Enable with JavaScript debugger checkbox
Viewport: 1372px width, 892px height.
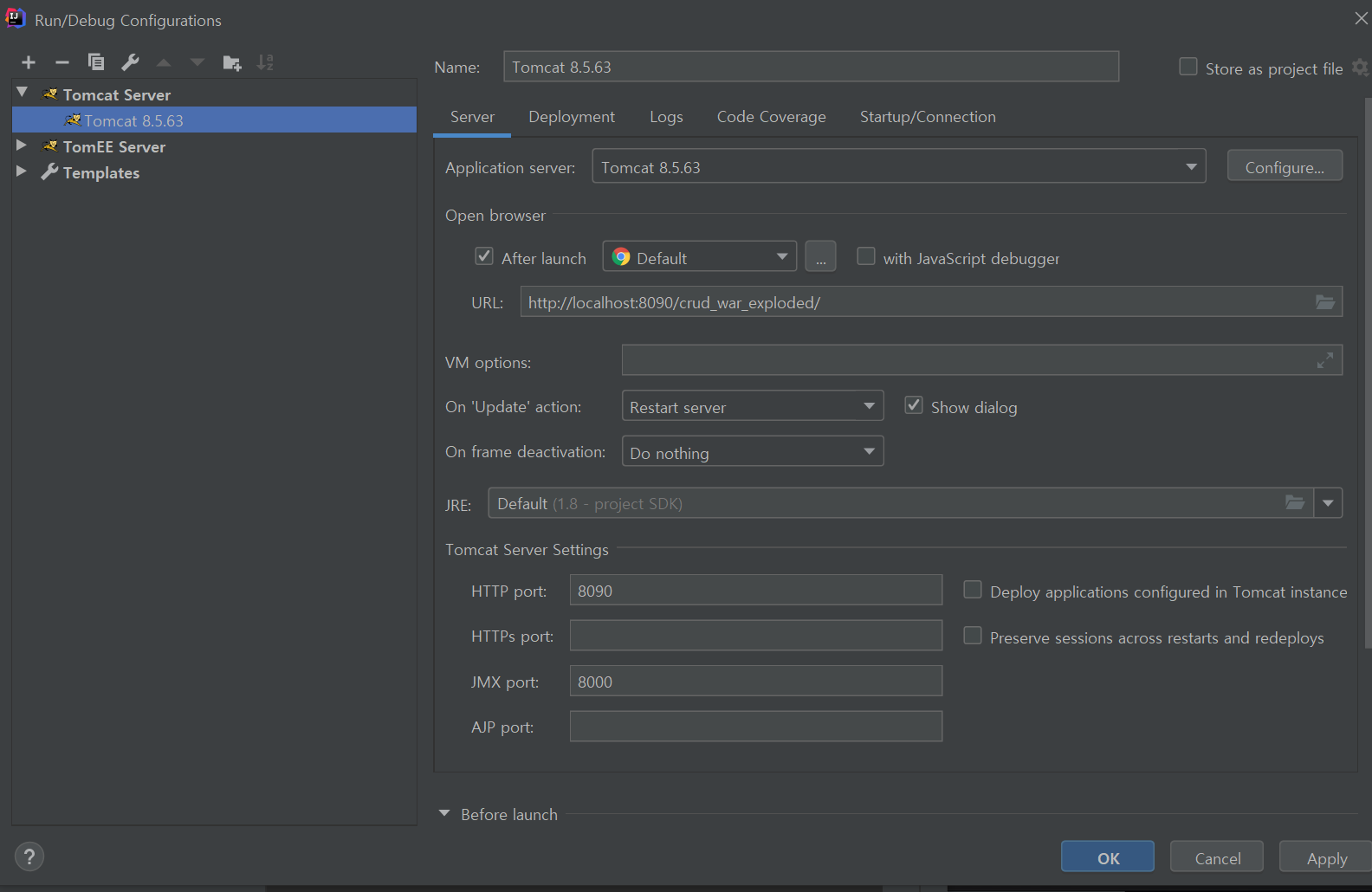coord(865,256)
